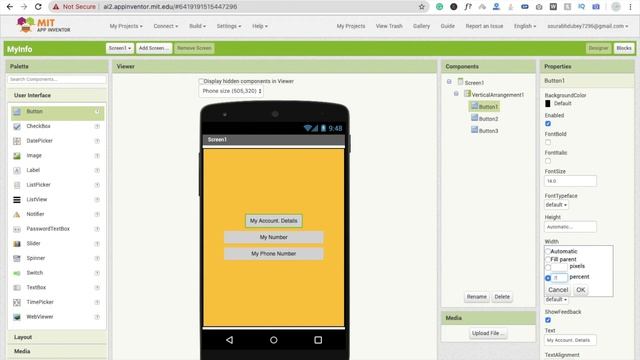640x360 pixels.
Task: Tap the phone preview home circle icon
Action: pos(273,340)
